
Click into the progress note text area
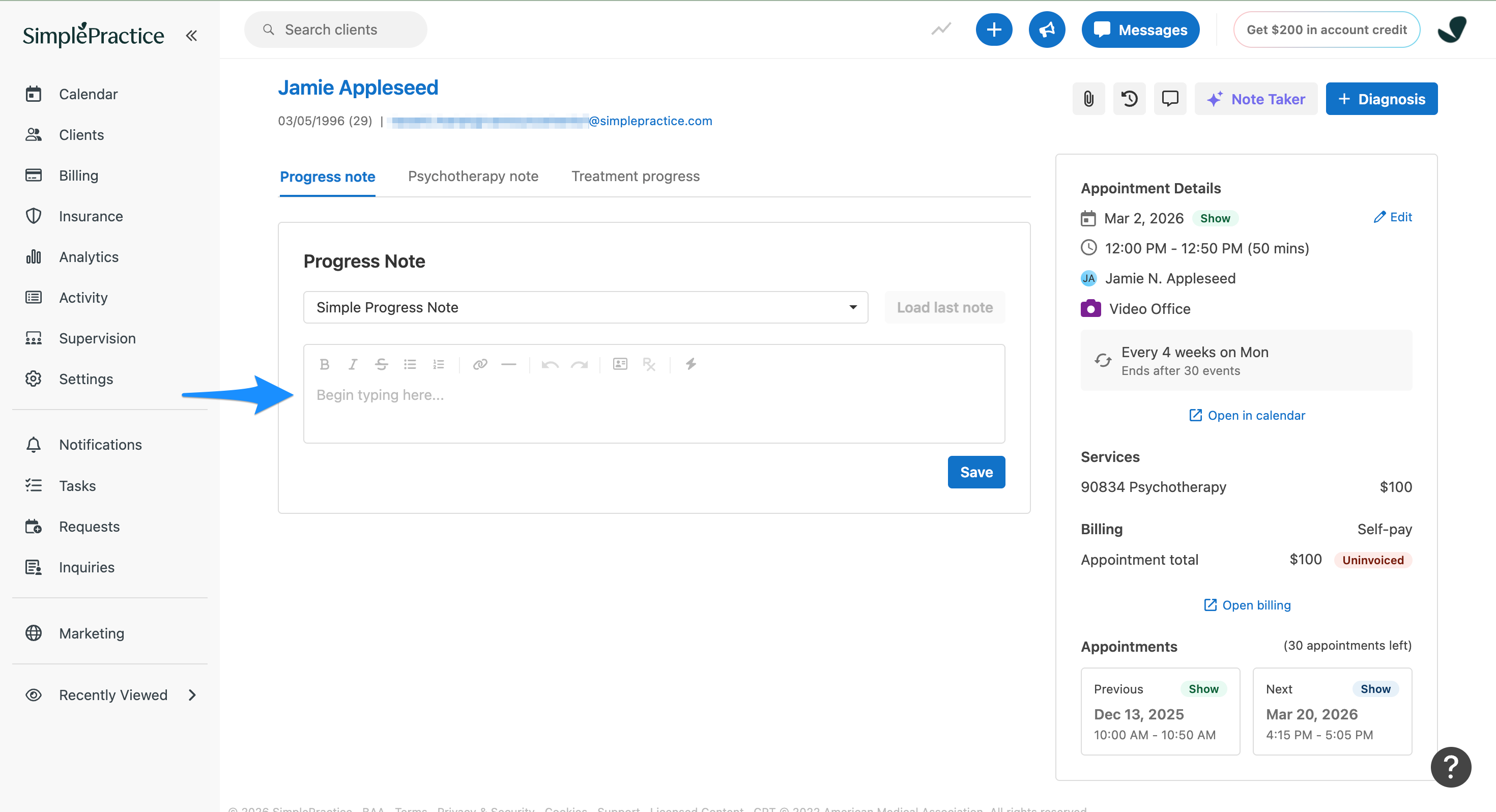click(x=653, y=407)
